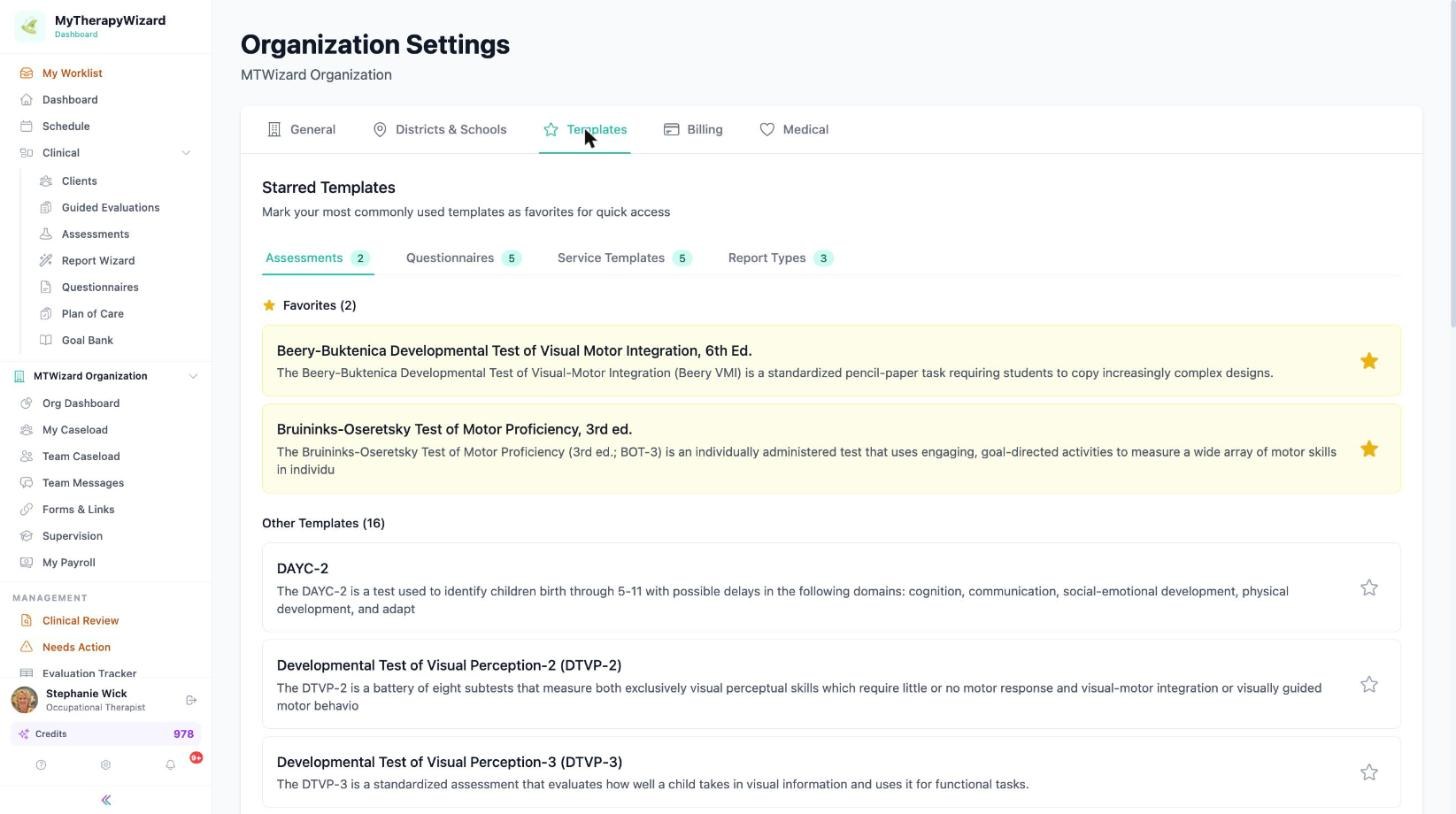Click the Team Messages chat icon
Image resolution: width=1456 pixels, height=814 pixels.
click(x=26, y=483)
